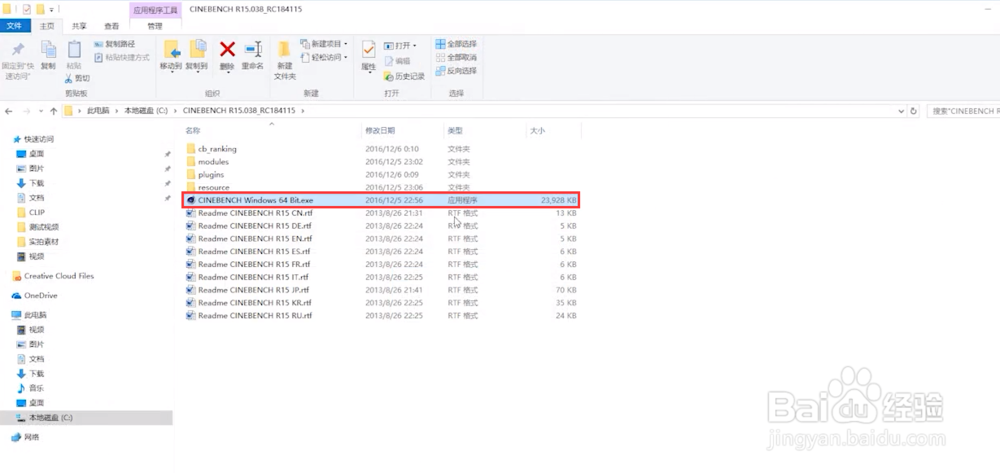Sort by the Type (类型) column header
This screenshot has height=473, width=1000.
pos(455,131)
